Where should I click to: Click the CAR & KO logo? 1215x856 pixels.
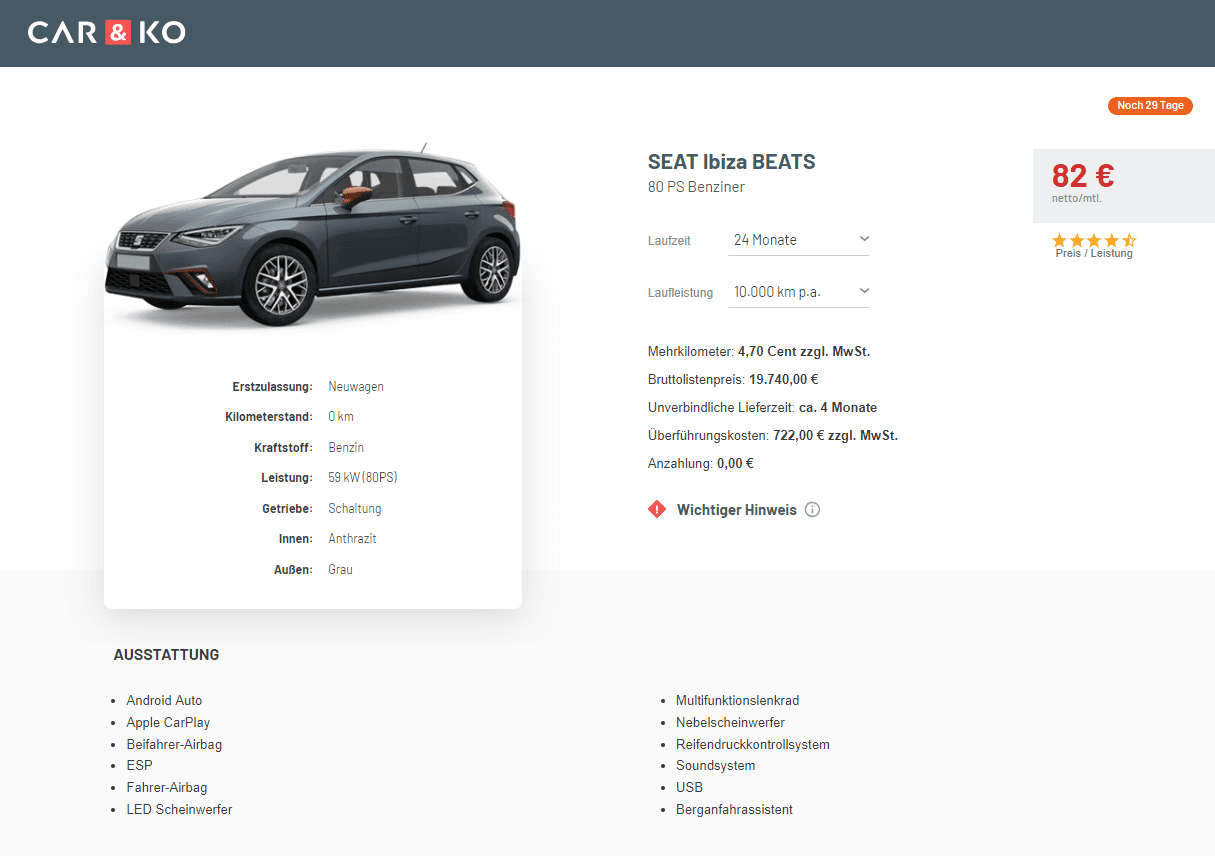[106, 33]
